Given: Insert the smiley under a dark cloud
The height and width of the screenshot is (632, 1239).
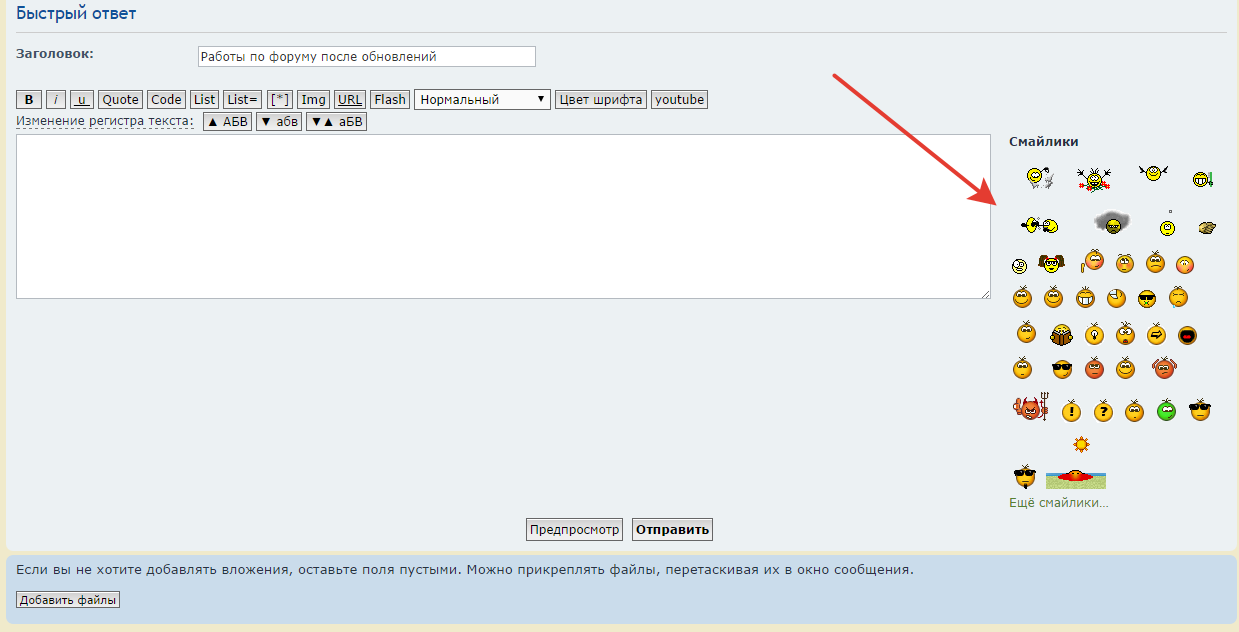Looking at the screenshot, I should [x=1112, y=223].
